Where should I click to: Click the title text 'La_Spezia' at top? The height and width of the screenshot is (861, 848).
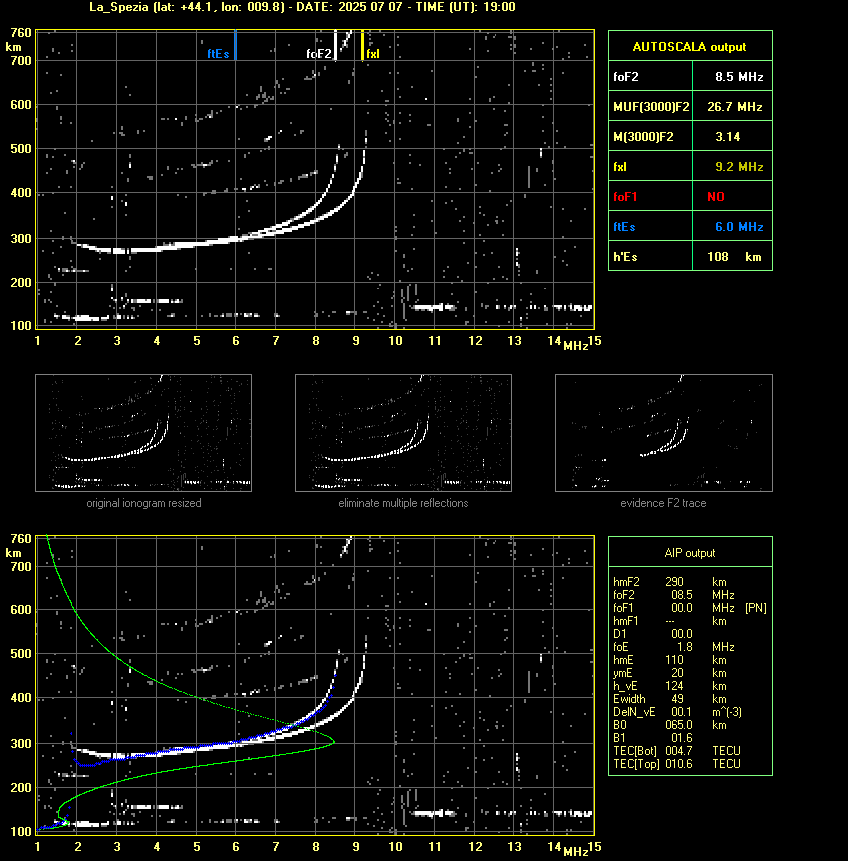click(x=119, y=7)
